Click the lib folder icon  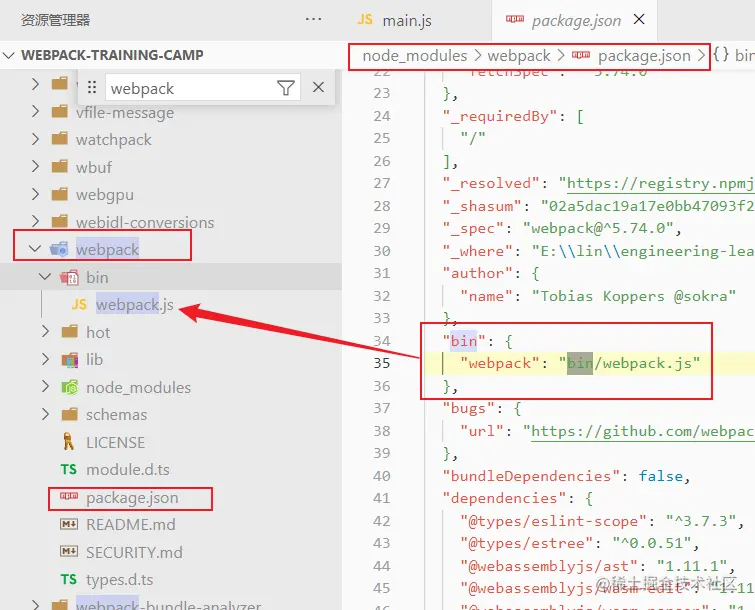point(70,360)
